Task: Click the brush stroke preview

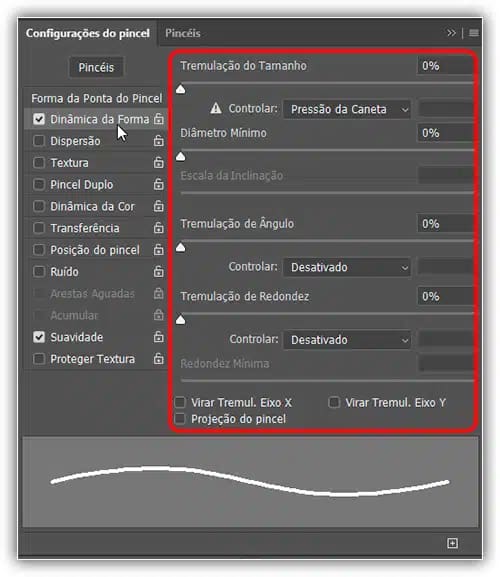Action: pos(250,482)
